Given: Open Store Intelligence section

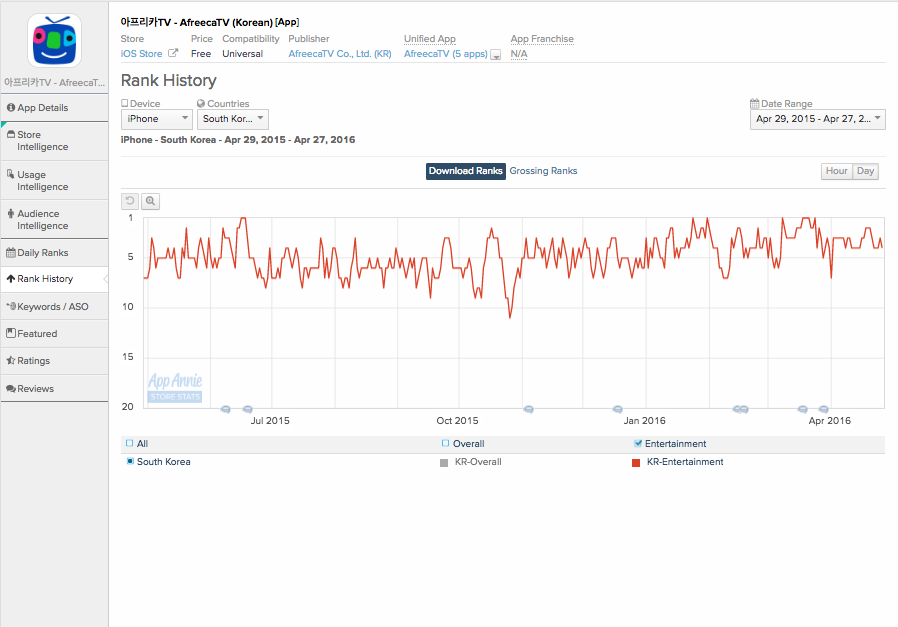Looking at the screenshot, I should point(54,141).
